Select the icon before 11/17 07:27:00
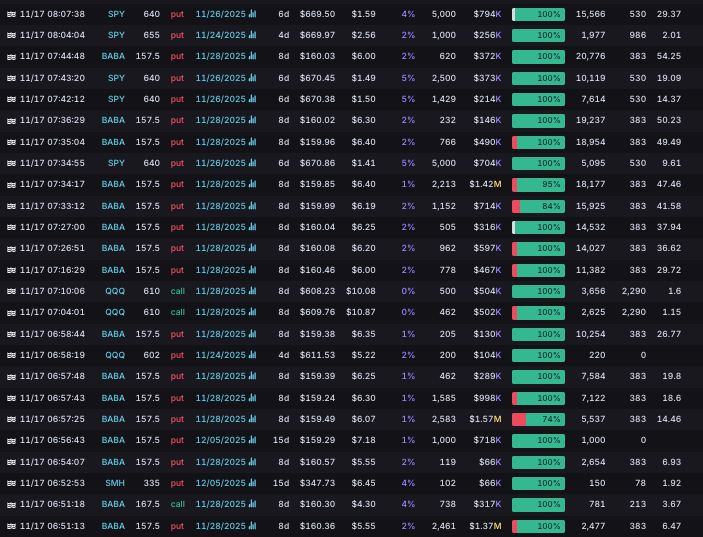This screenshot has width=703, height=537. (x=11, y=227)
